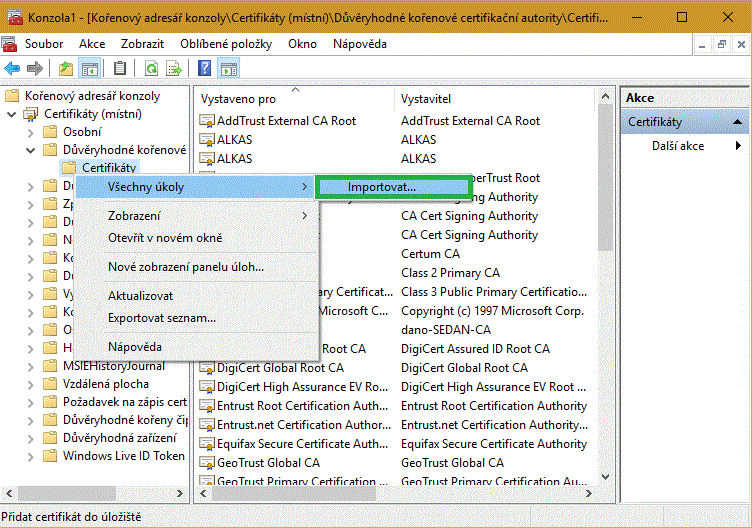The width and height of the screenshot is (752, 528).
Task: Click the Back arrow in the toolbar
Action: (12, 68)
